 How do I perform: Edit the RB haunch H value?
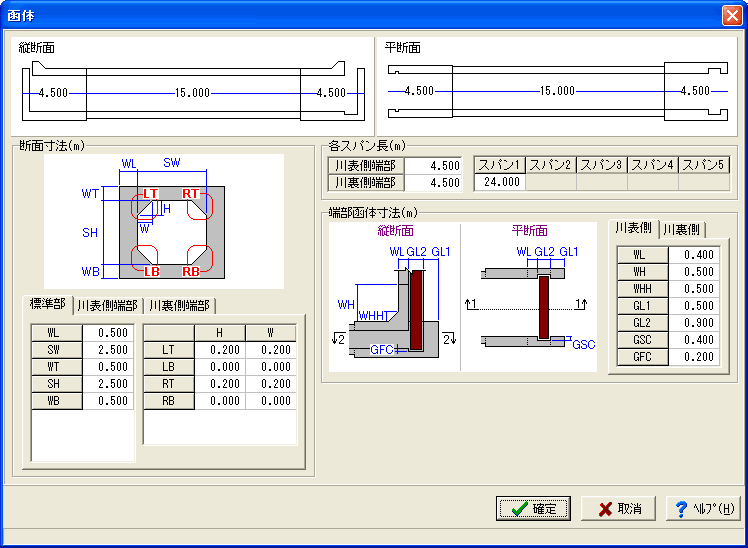[x=220, y=401]
